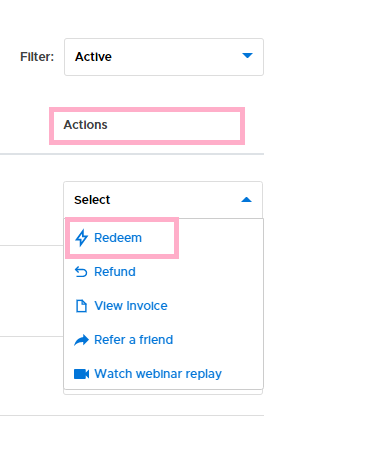Click the Select placeholder text
The width and height of the screenshot is (391, 454).
(x=92, y=200)
